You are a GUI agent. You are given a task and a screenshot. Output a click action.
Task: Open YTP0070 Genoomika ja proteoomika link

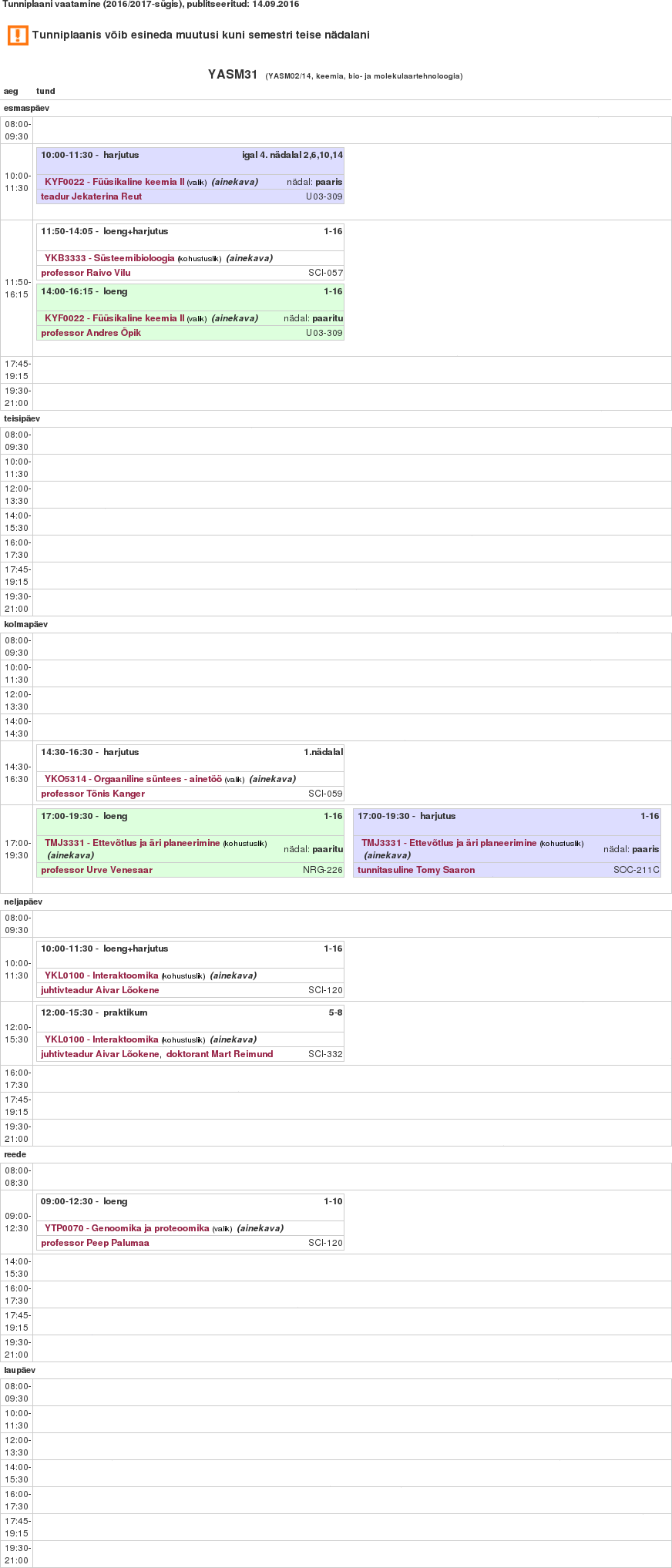[x=127, y=1228]
